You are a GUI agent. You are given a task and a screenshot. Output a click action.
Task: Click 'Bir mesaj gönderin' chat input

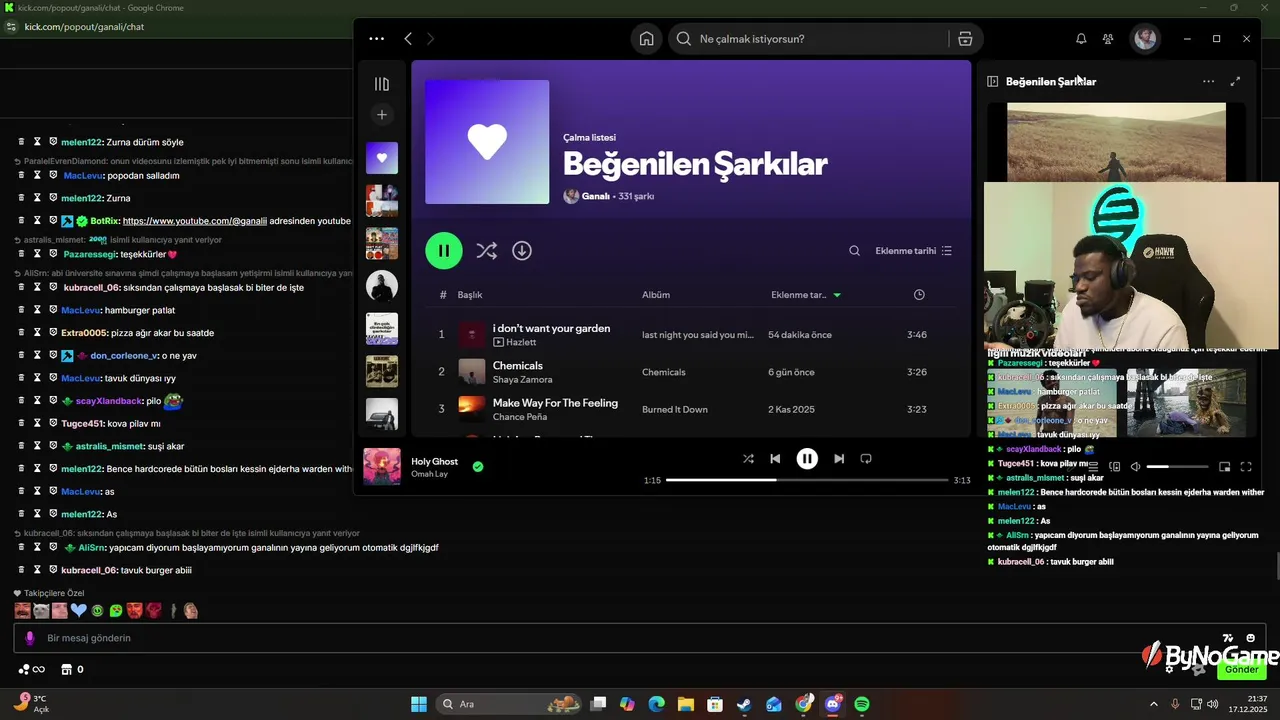pyautogui.click(x=640, y=638)
